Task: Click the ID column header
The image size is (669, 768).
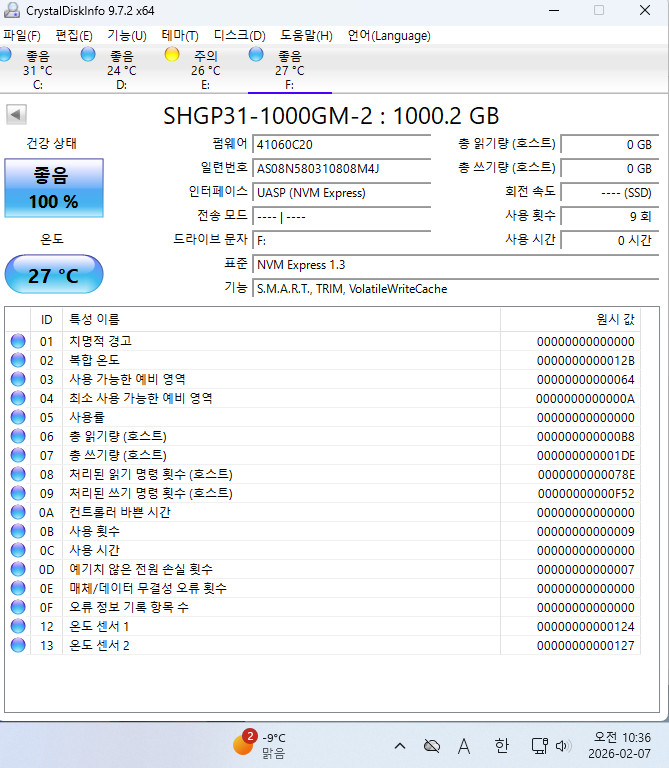Action: pyautogui.click(x=47, y=319)
